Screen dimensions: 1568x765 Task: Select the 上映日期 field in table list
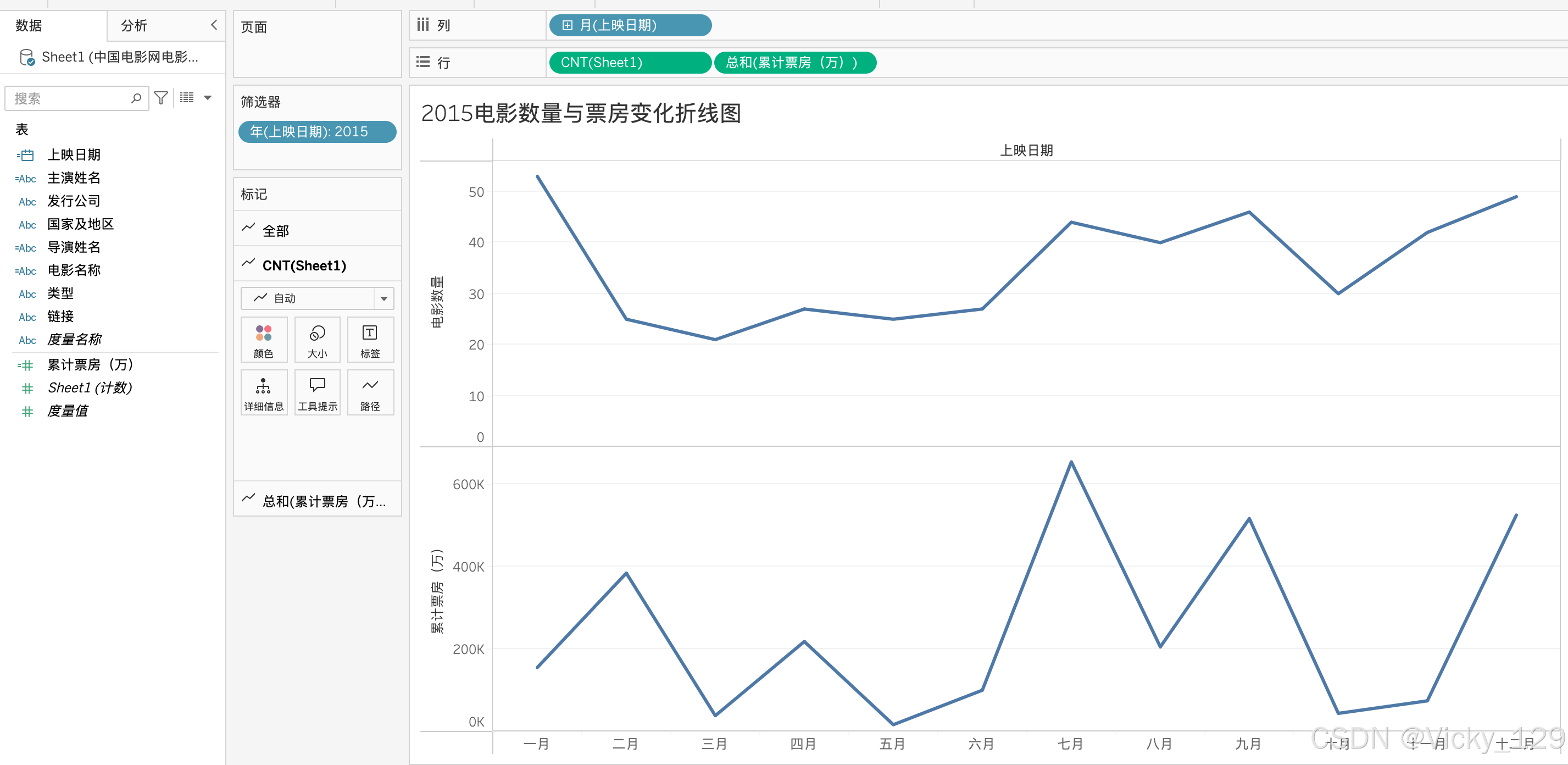pos(74,155)
